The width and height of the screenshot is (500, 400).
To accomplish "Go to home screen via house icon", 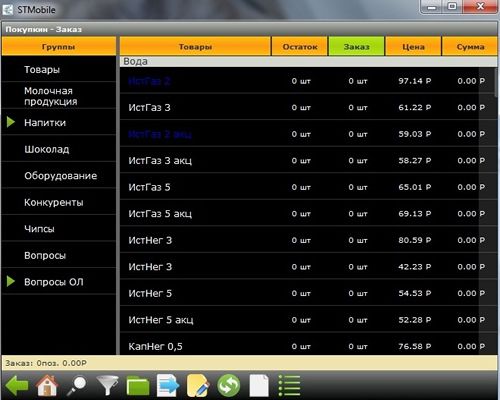I will (47, 385).
